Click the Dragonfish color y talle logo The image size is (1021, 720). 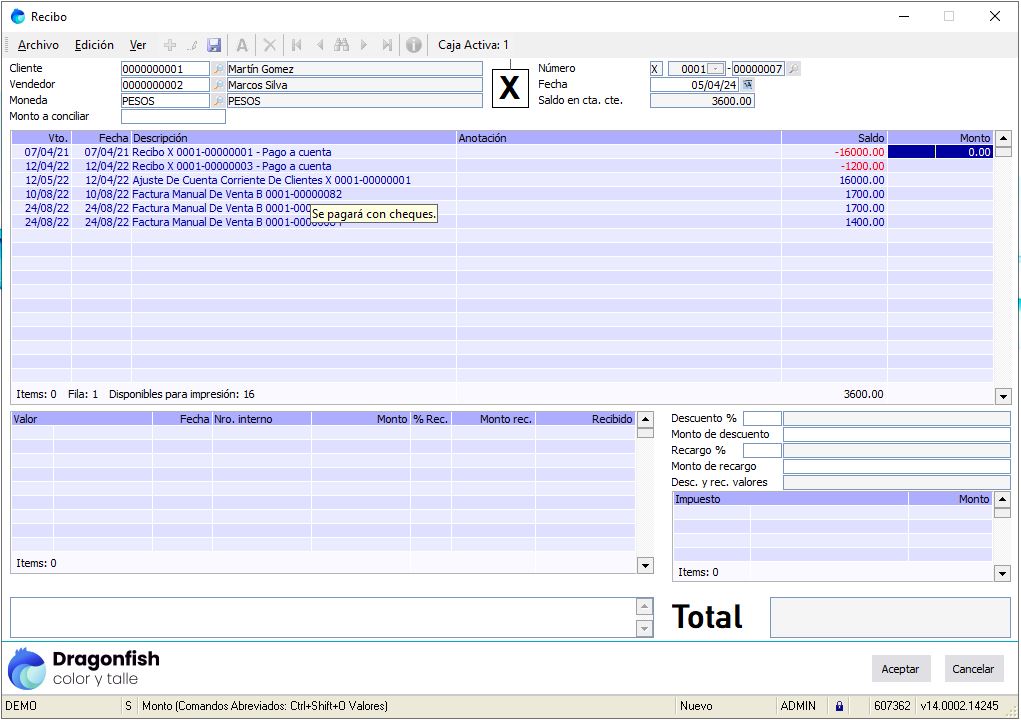(83, 669)
